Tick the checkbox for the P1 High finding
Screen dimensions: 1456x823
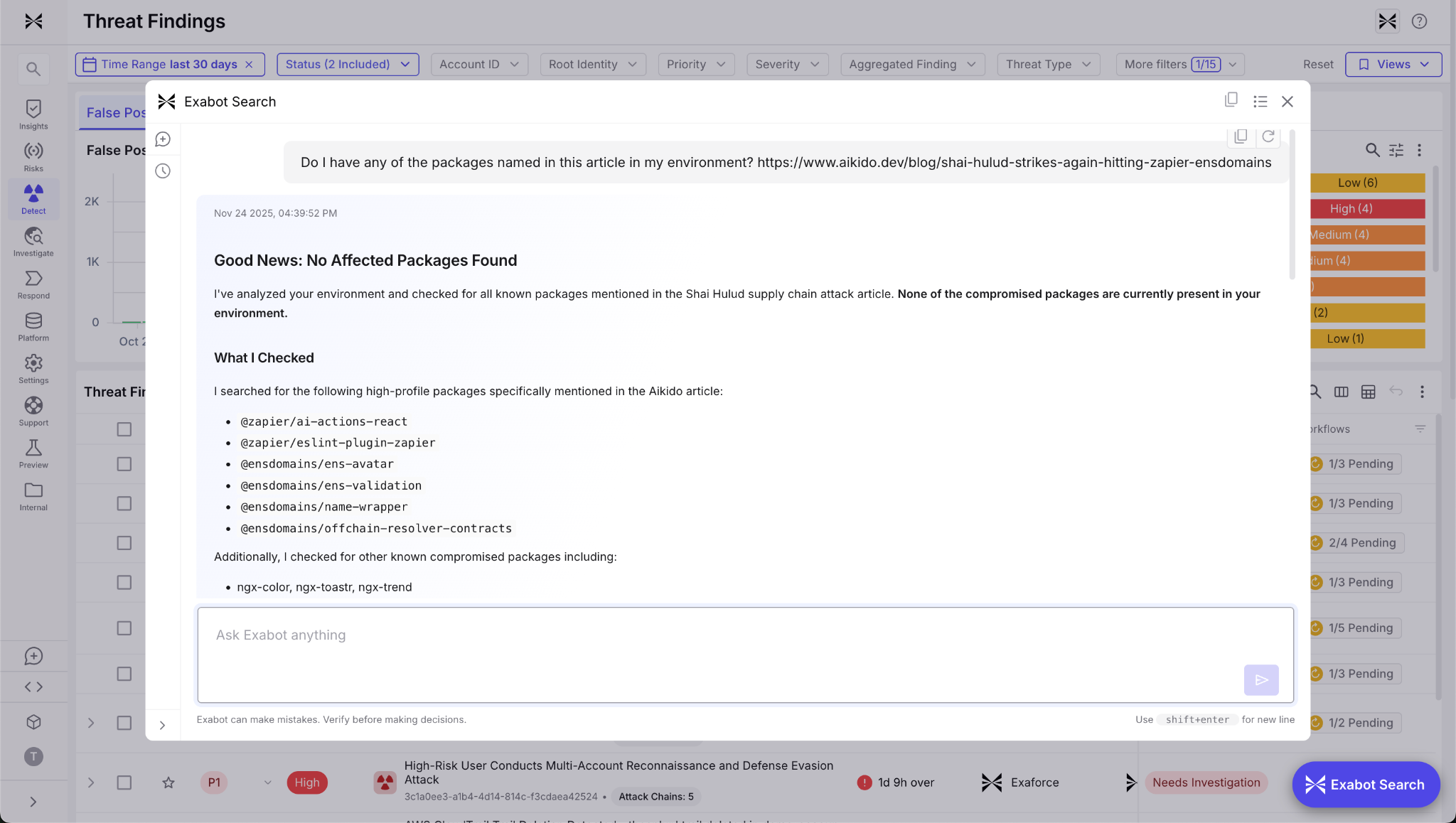click(x=124, y=782)
